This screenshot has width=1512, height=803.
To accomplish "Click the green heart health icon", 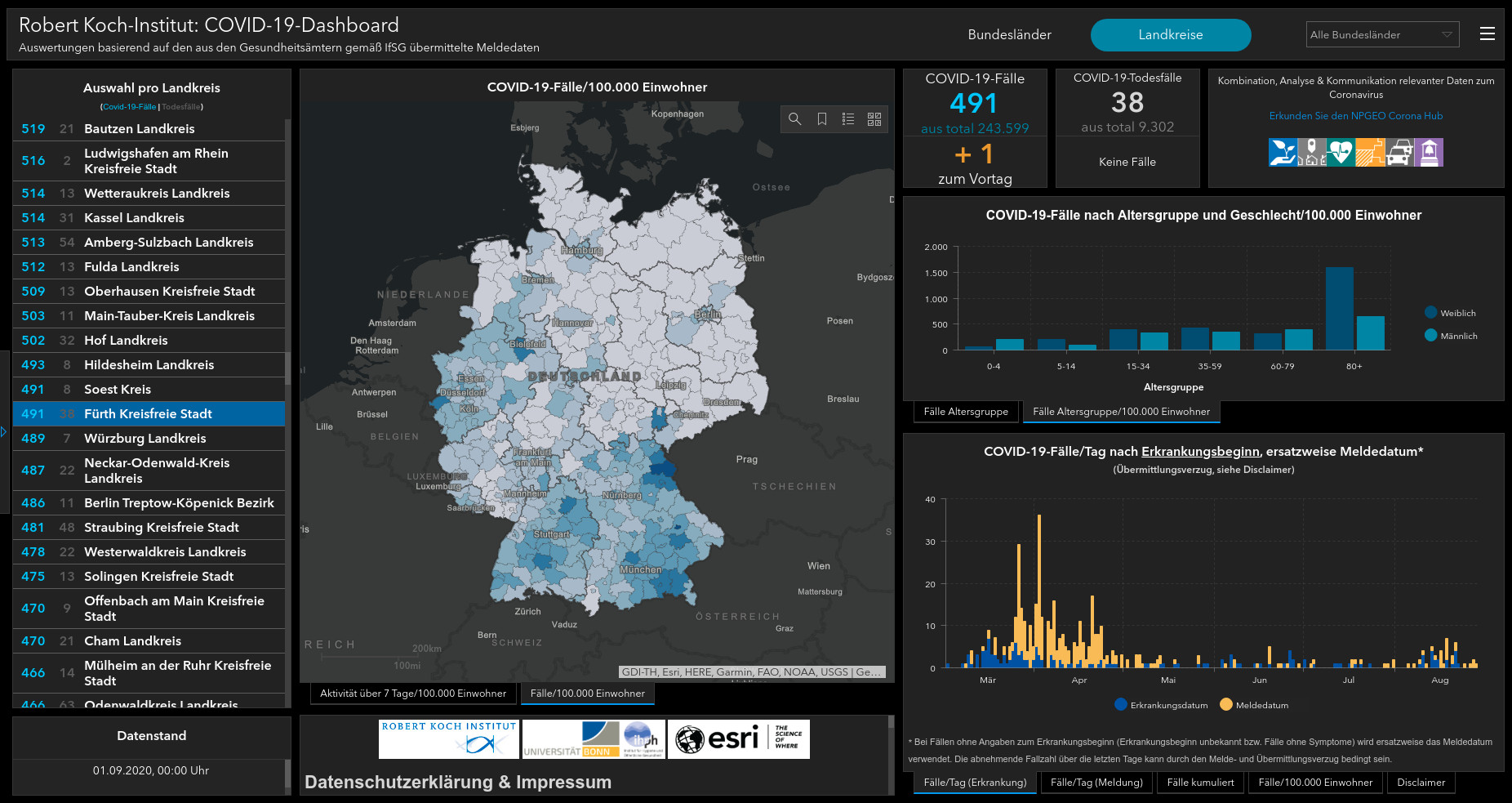I will [x=1340, y=153].
